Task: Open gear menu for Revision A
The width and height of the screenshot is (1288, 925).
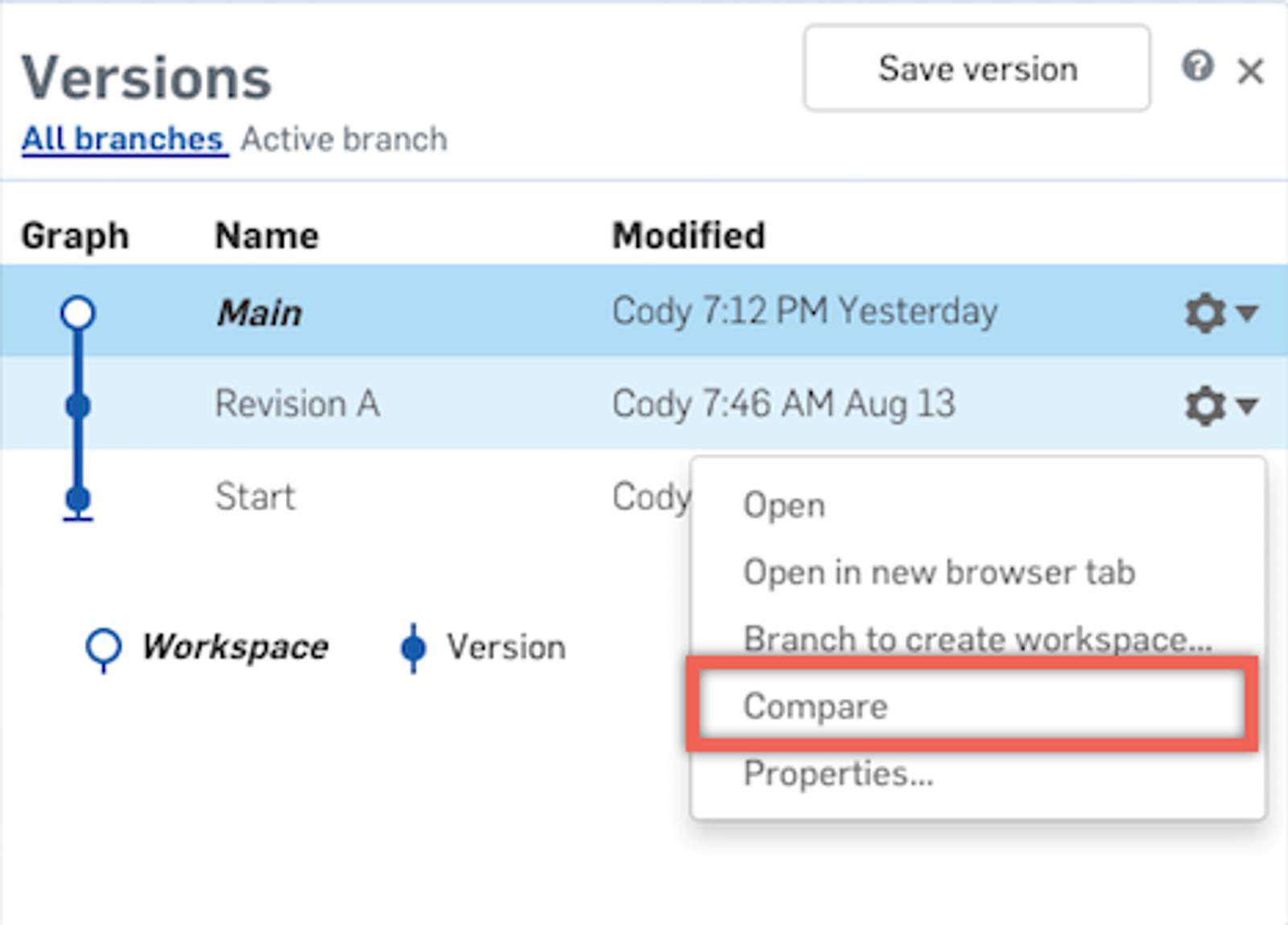Action: (1204, 405)
